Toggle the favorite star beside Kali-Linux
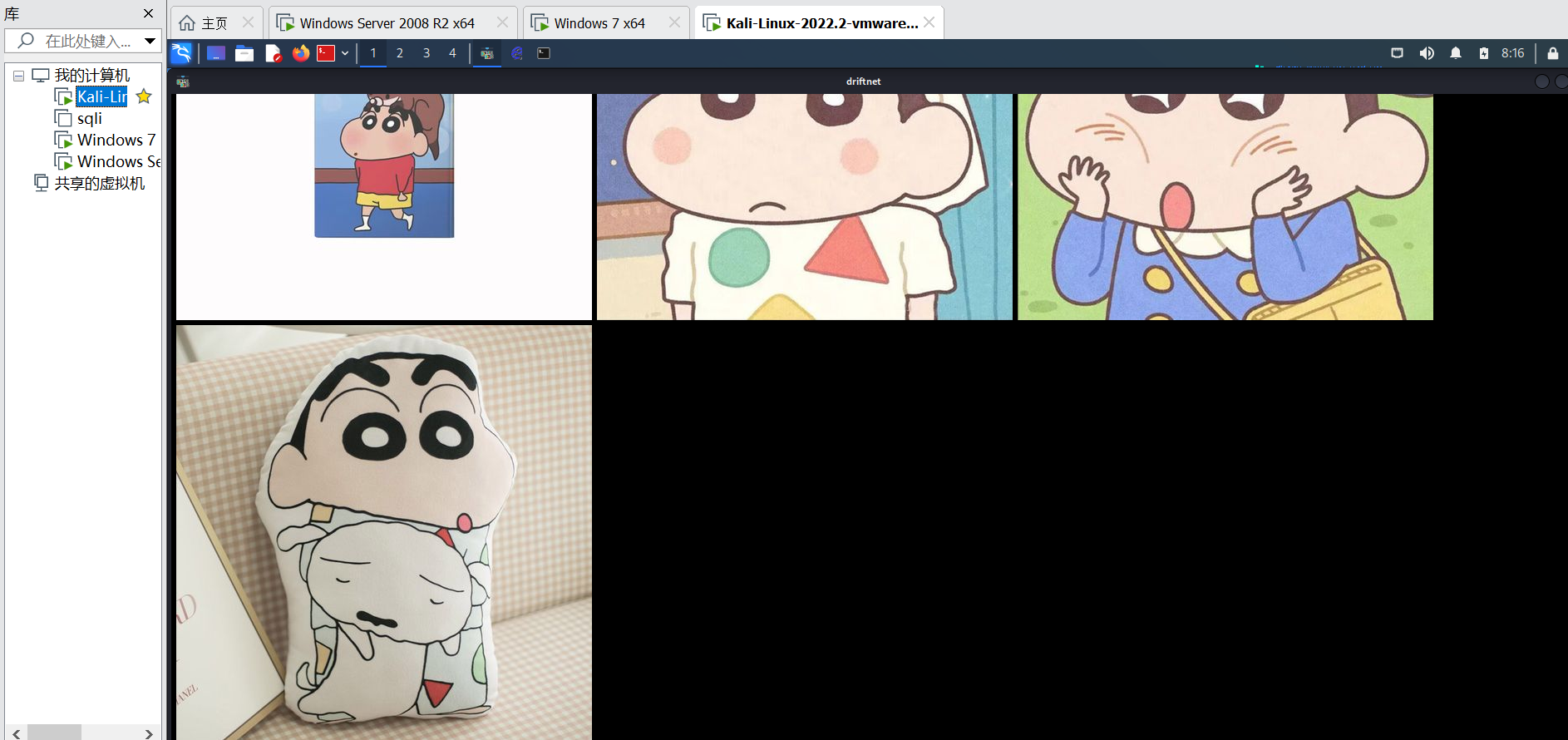This screenshot has width=1568, height=740. tap(144, 96)
